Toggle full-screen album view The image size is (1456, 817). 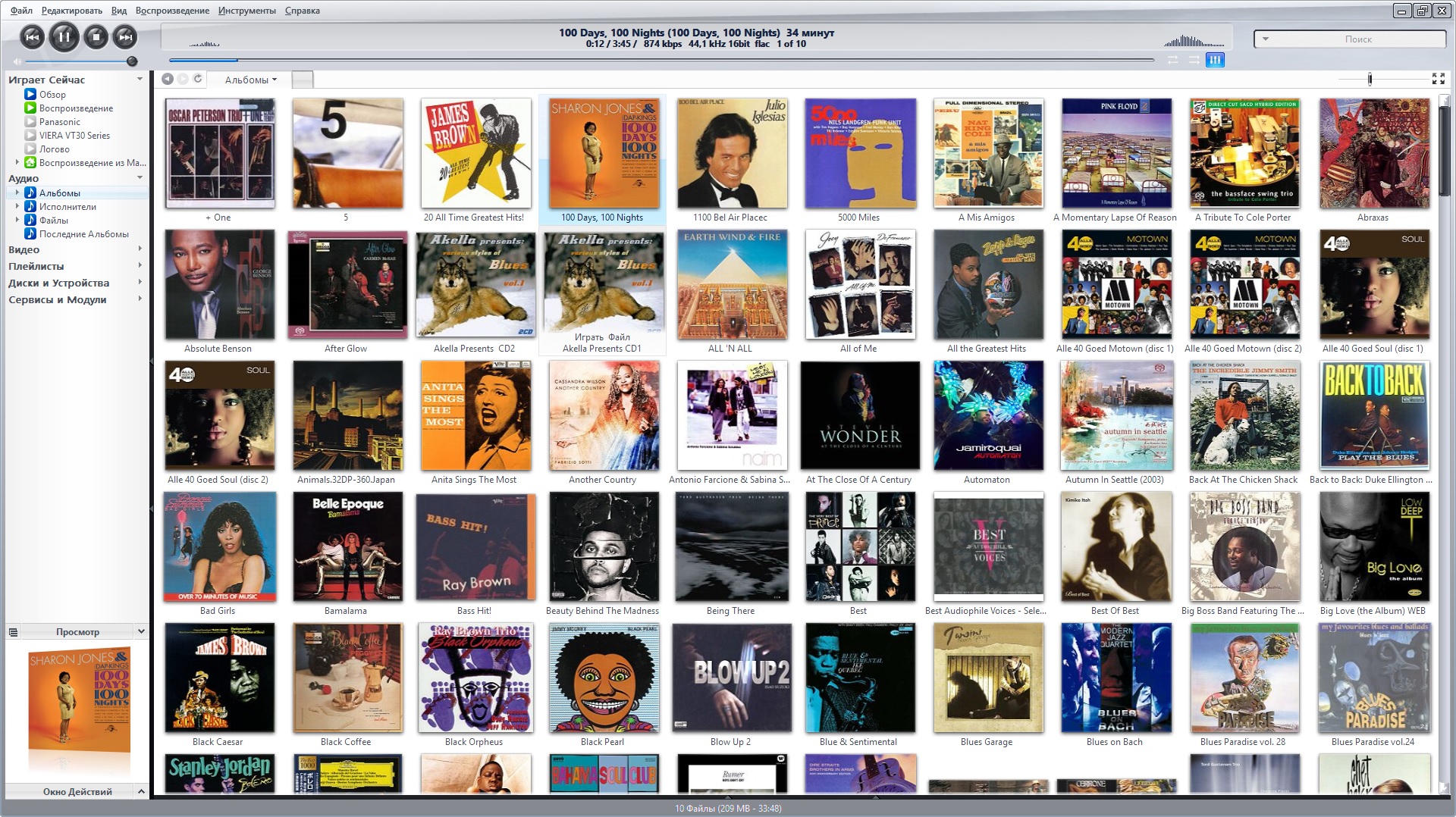point(1438,79)
